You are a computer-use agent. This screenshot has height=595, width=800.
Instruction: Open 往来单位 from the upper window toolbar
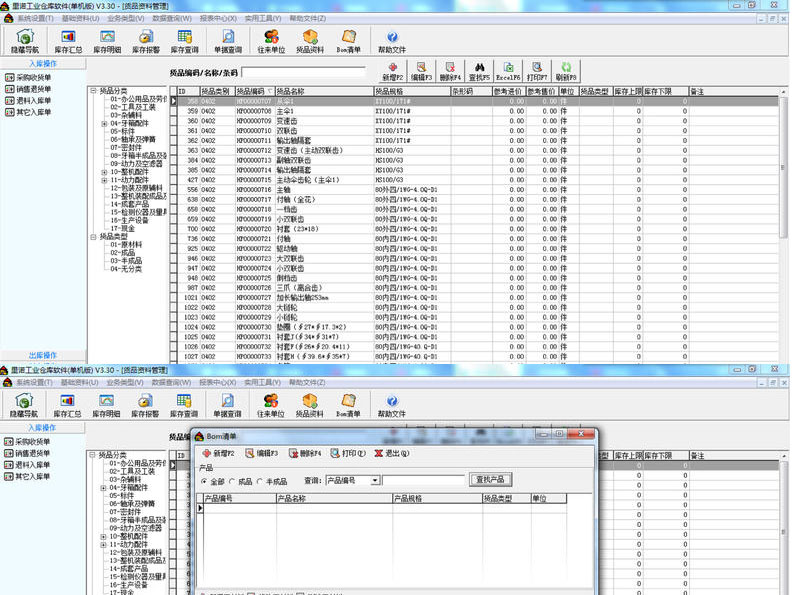(271, 41)
